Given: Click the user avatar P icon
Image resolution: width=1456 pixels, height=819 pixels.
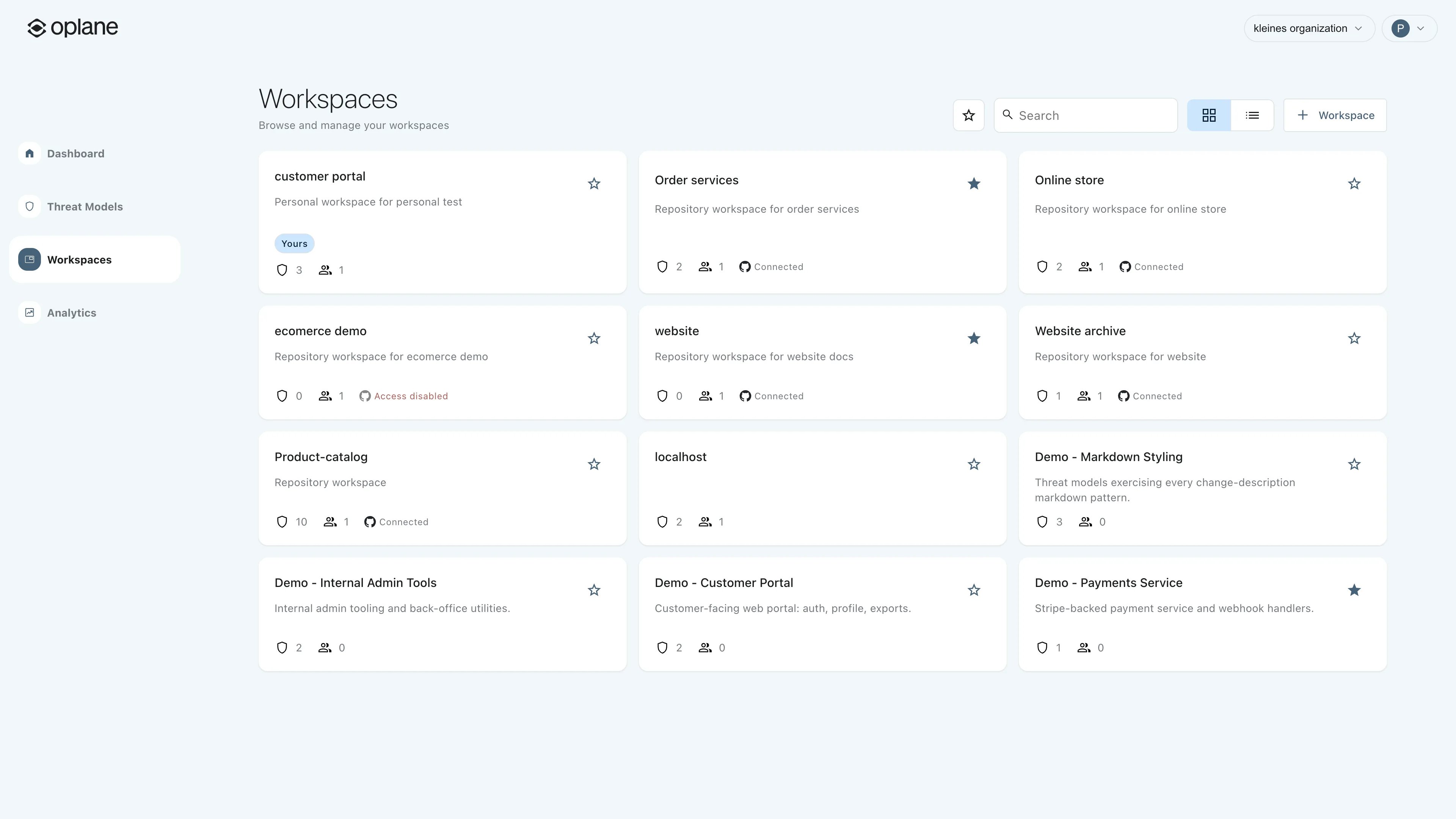Looking at the screenshot, I should pyautogui.click(x=1401, y=28).
